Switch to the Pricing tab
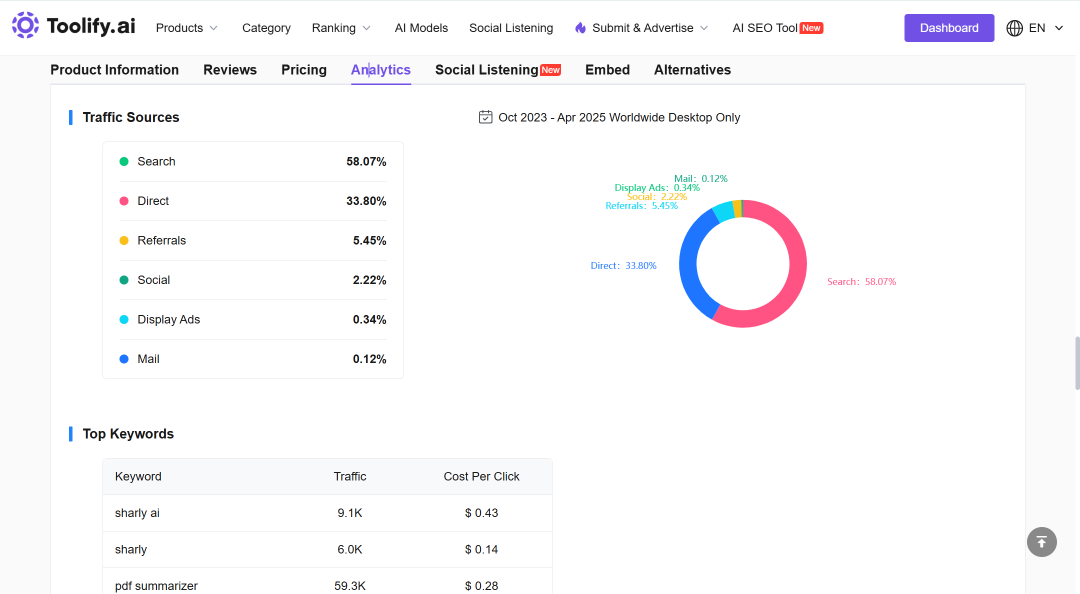The height and width of the screenshot is (594, 1080). tap(304, 70)
